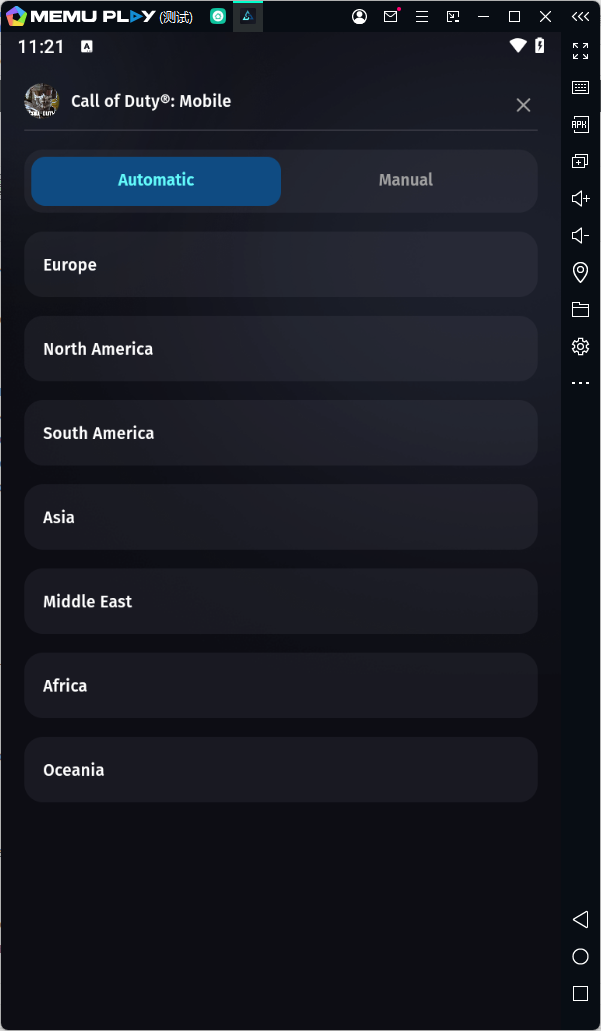Open the MEmu hamburger menu in title bar
The image size is (601, 1031).
422,17
